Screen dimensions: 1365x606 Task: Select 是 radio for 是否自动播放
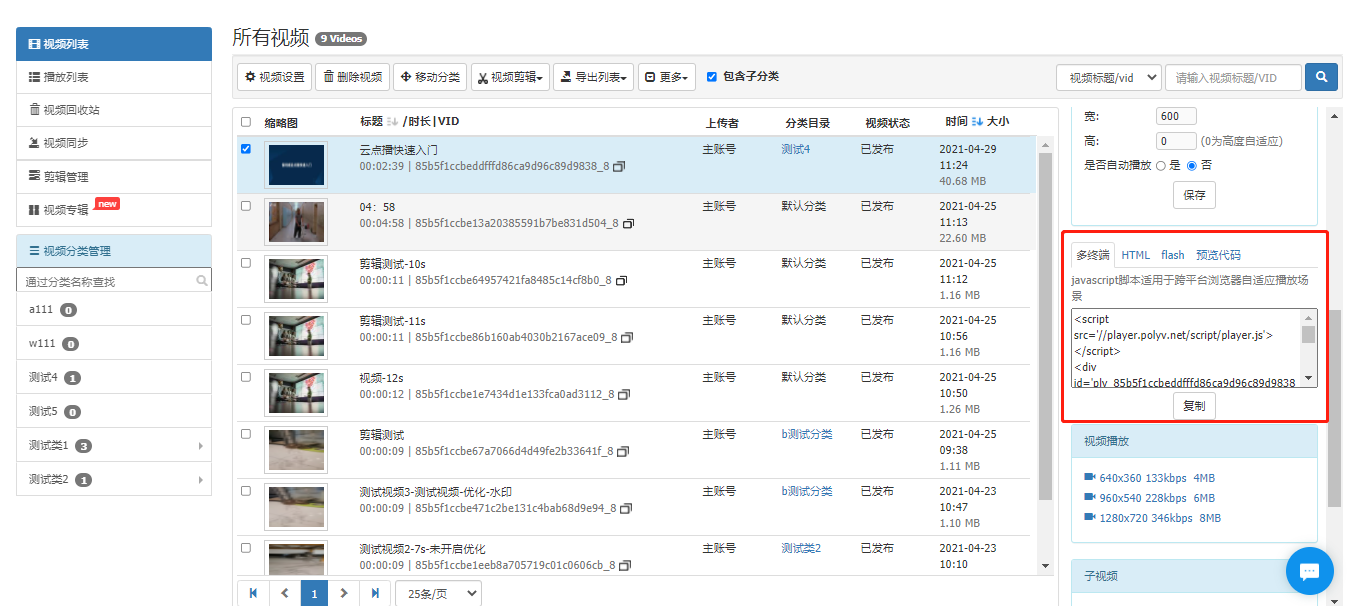click(1161, 165)
